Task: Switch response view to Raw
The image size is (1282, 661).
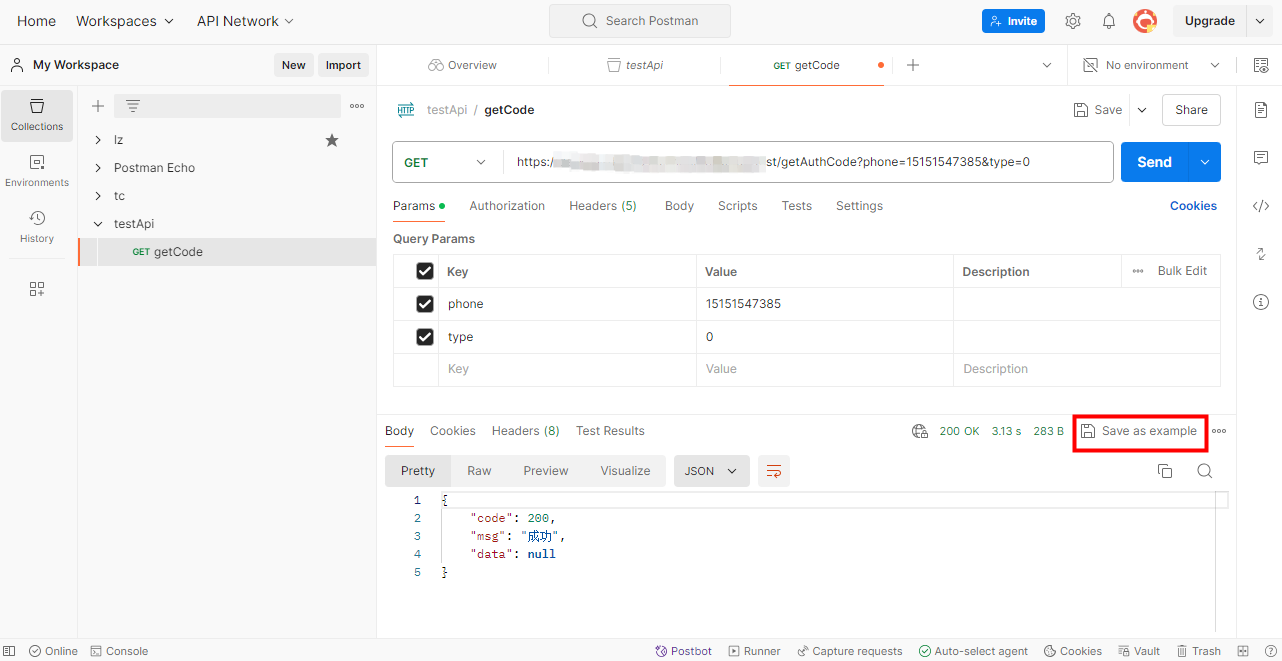Action: (x=479, y=471)
